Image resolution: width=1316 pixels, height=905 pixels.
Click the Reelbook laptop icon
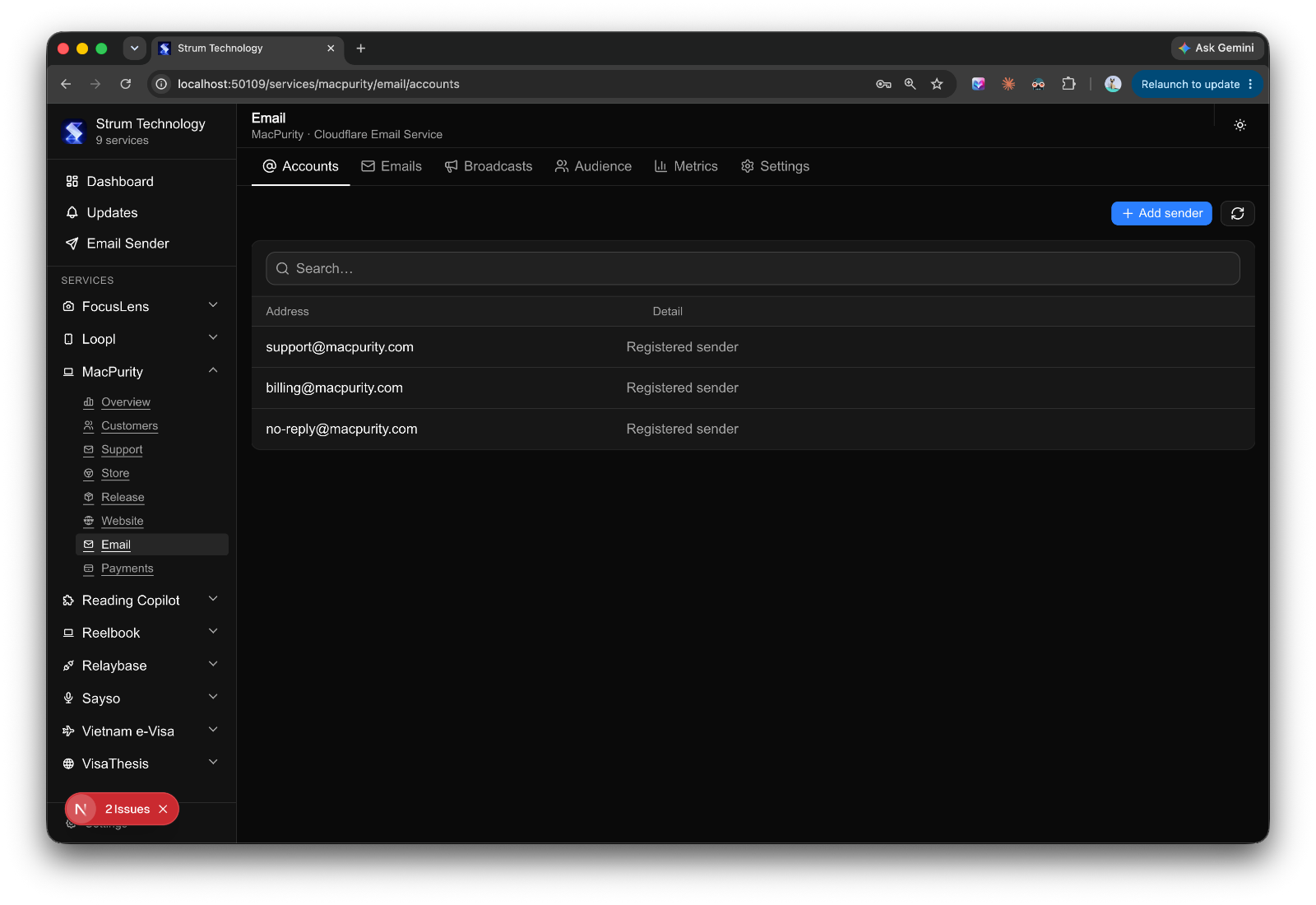pyautogui.click(x=68, y=633)
